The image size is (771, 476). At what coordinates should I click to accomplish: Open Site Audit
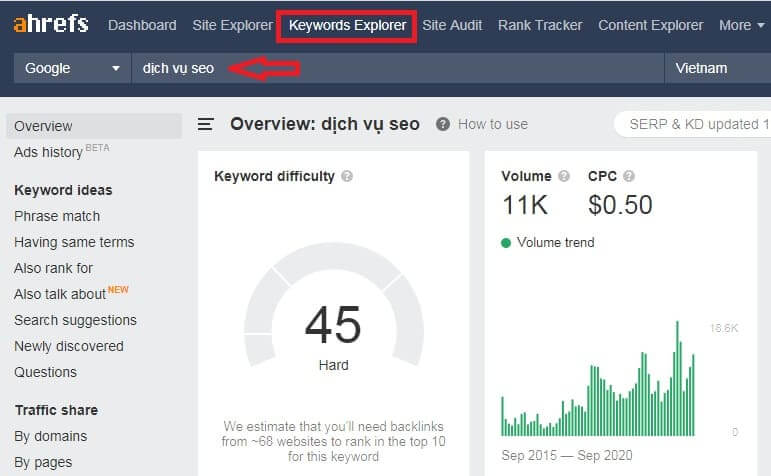point(452,25)
